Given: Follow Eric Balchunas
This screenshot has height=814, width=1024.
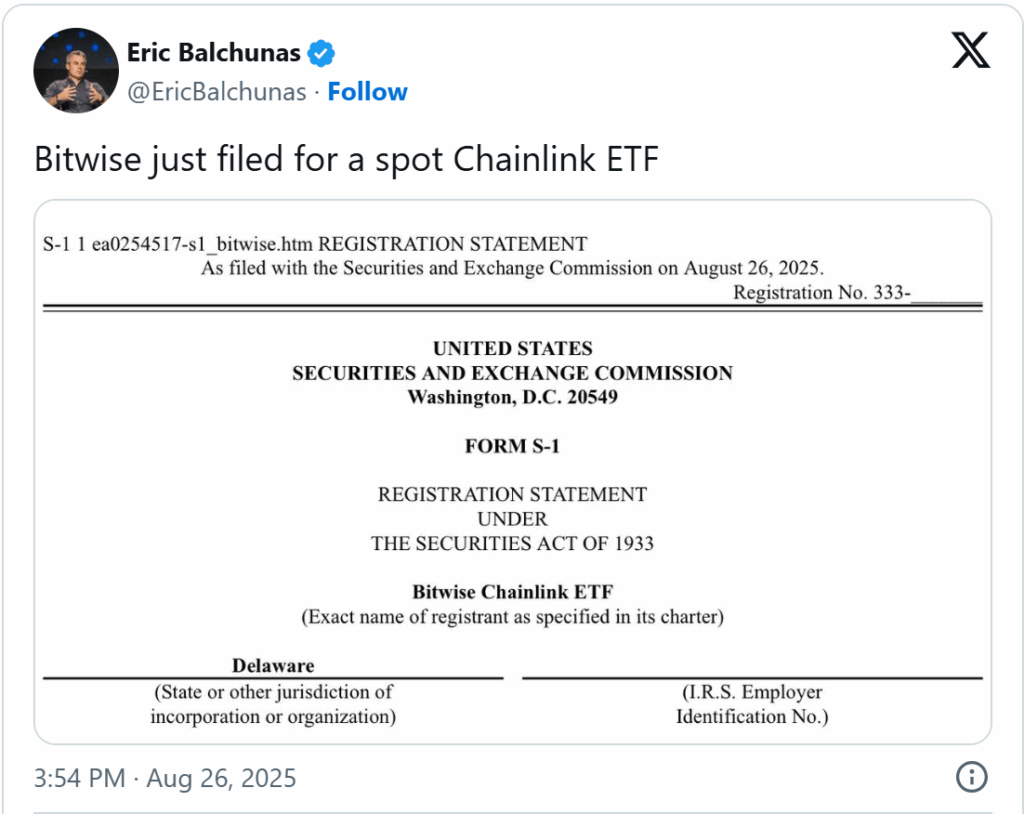Looking at the screenshot, I should 368,92.
